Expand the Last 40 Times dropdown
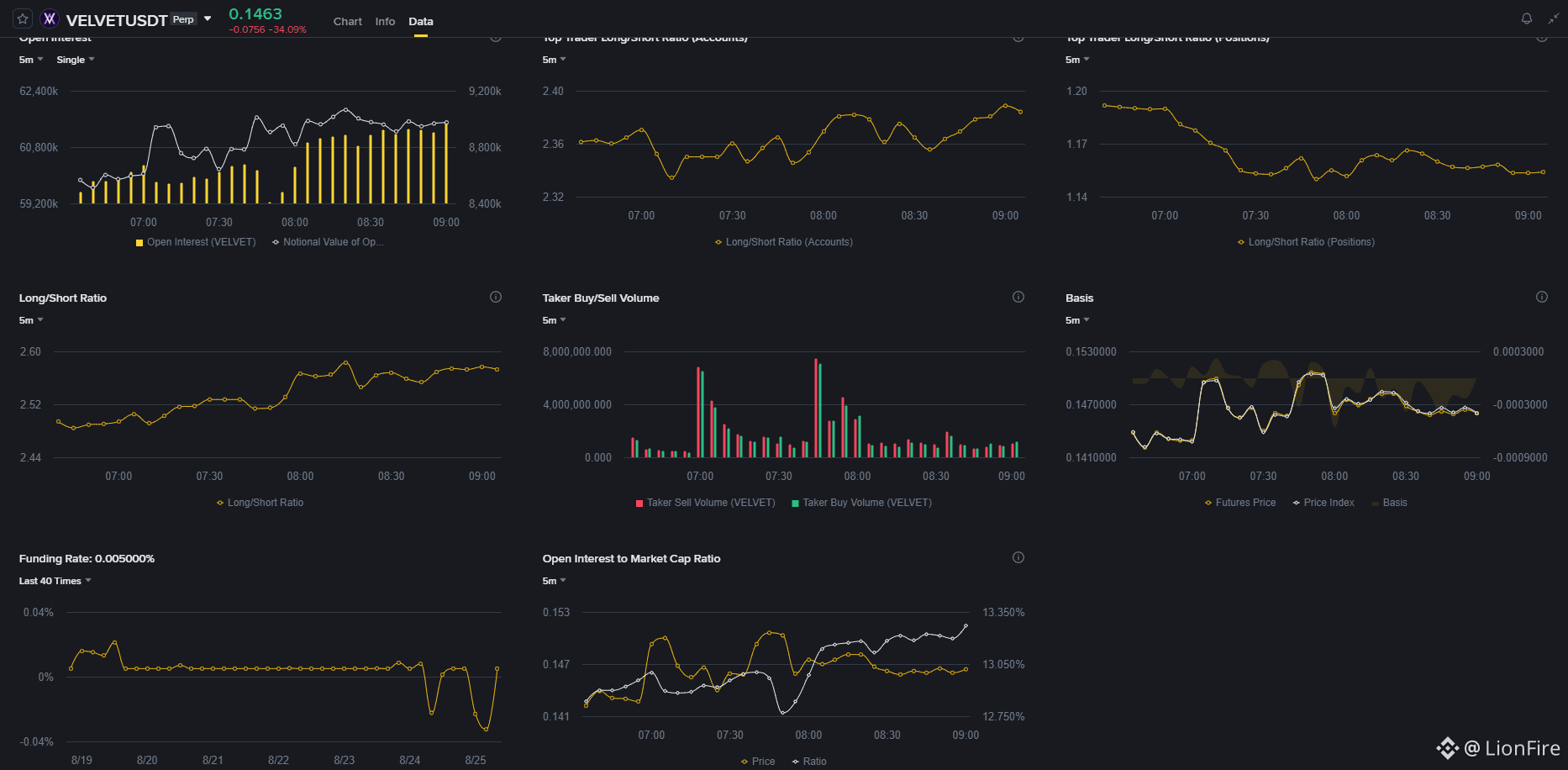 (55, 581)
